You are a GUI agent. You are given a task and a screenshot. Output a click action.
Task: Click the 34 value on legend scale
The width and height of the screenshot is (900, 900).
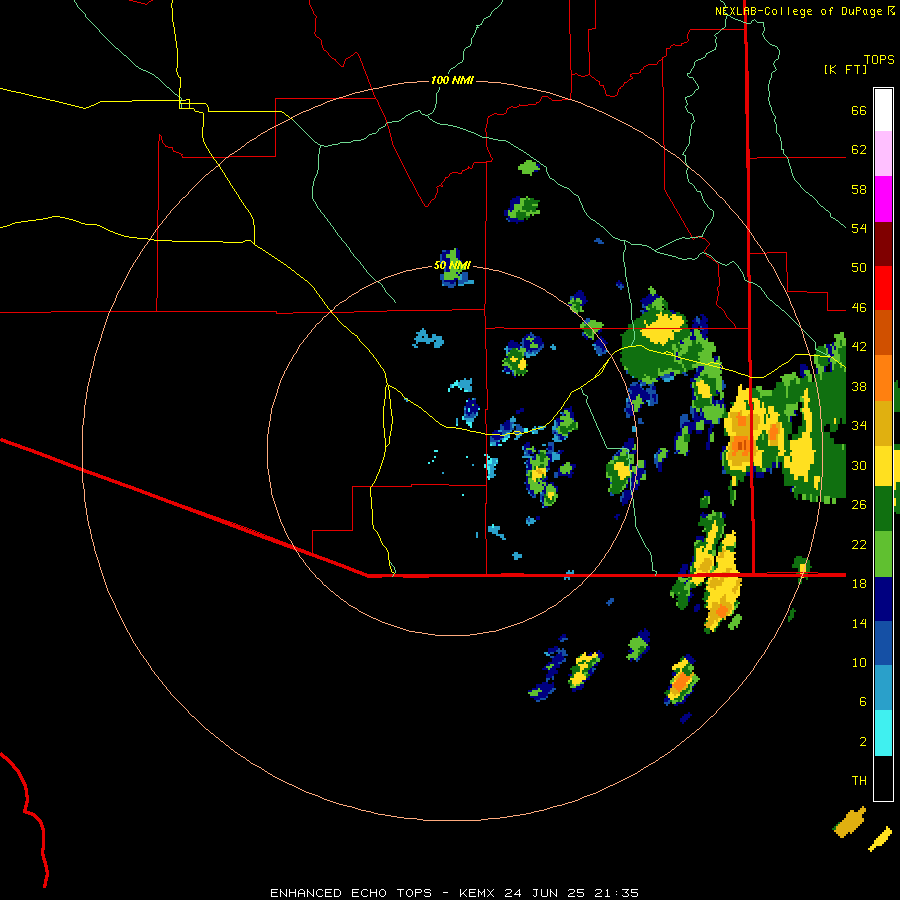[x=859, y=425]
